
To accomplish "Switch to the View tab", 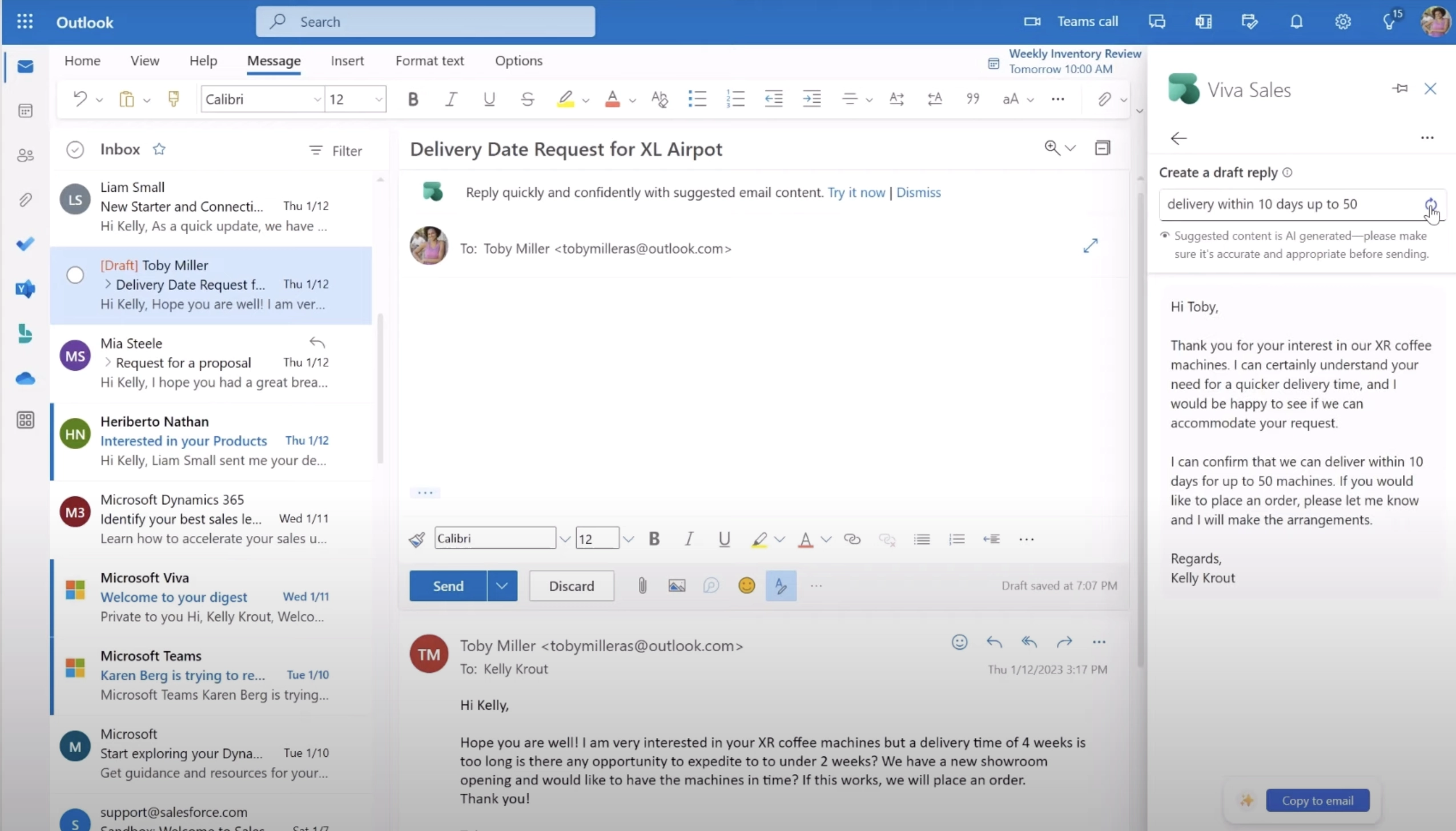I will tap(144, 60).
